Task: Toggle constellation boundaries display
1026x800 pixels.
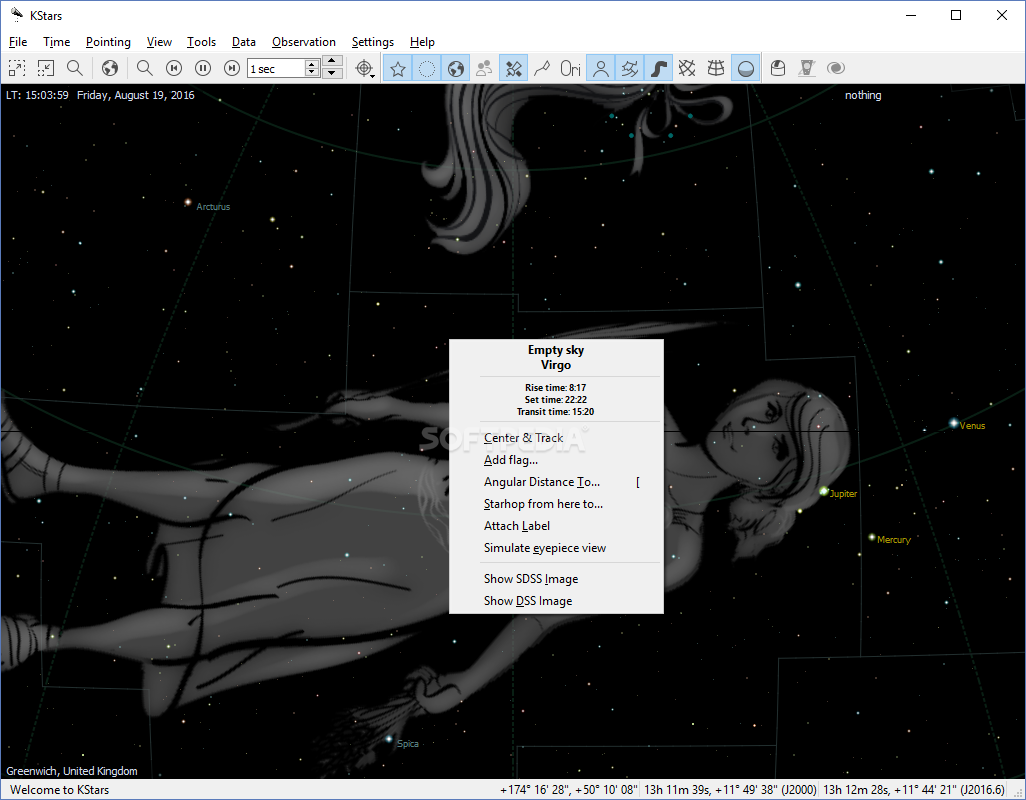Action: pos(629,68)
